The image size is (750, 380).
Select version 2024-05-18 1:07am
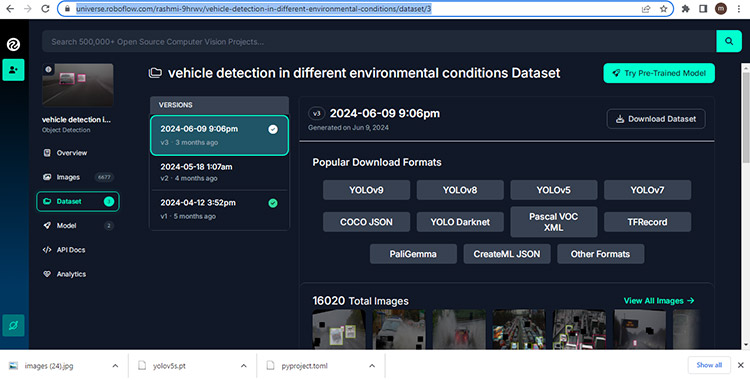tap(220, 172)
